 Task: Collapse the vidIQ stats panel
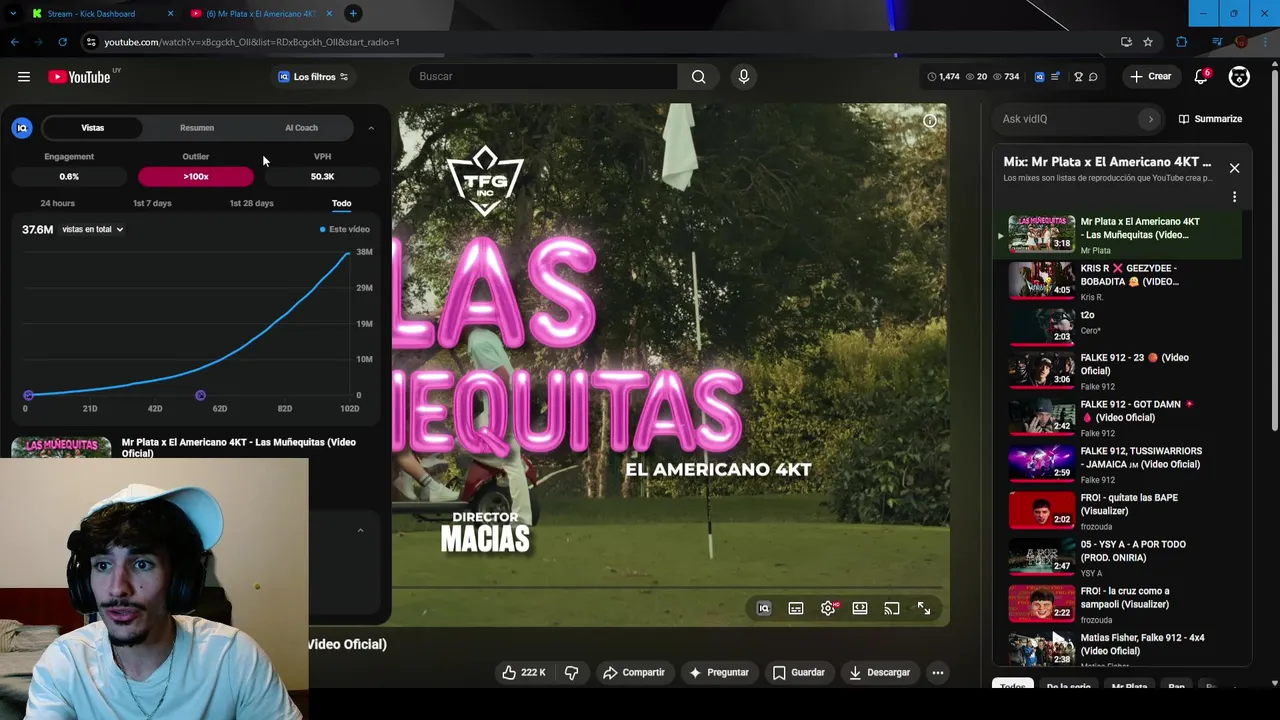tap(371, 128)
